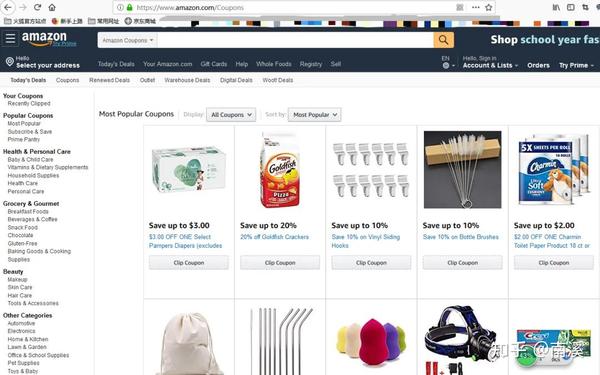Open the Warehouse Deals tab
The width and height of the screenshot is (600, 375).
click(187, 80)
